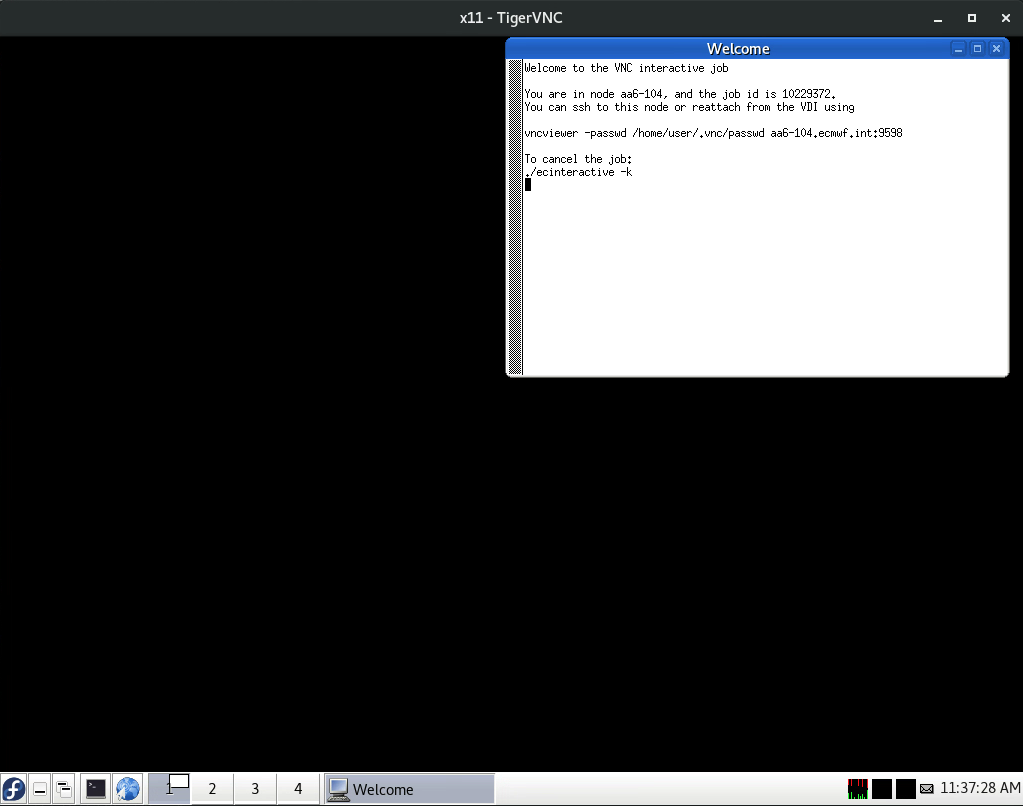
Task: Open the Fedora start menu
Action: (x=13, y=789)
